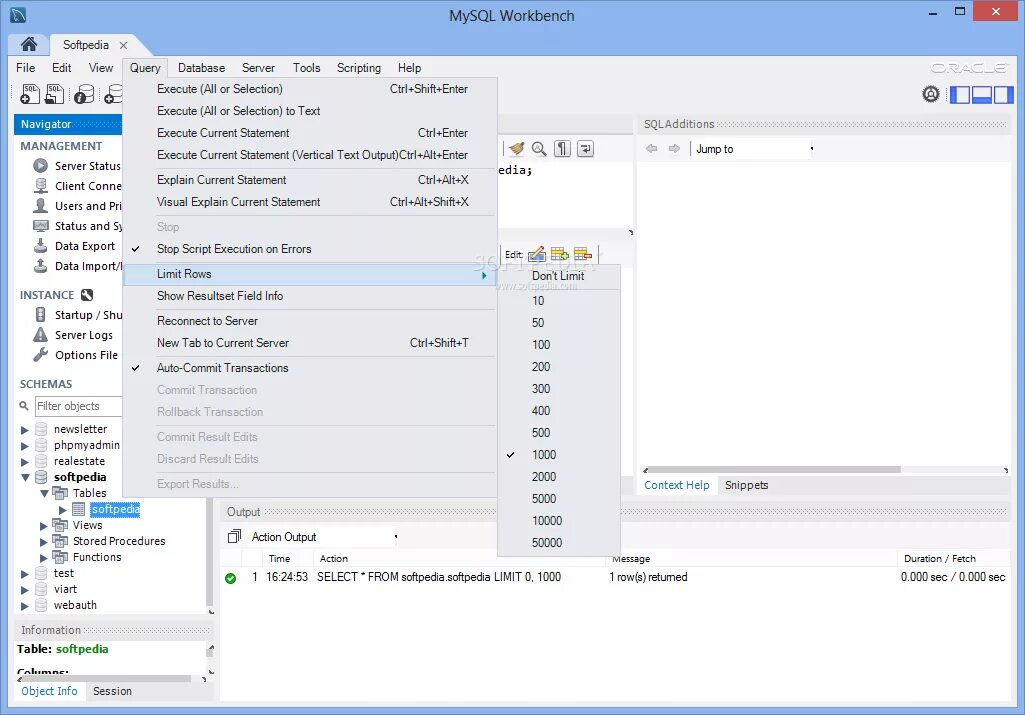Switch to the Snippets tab
This screenshot has height=715, width=1025.
click(747, 485)
